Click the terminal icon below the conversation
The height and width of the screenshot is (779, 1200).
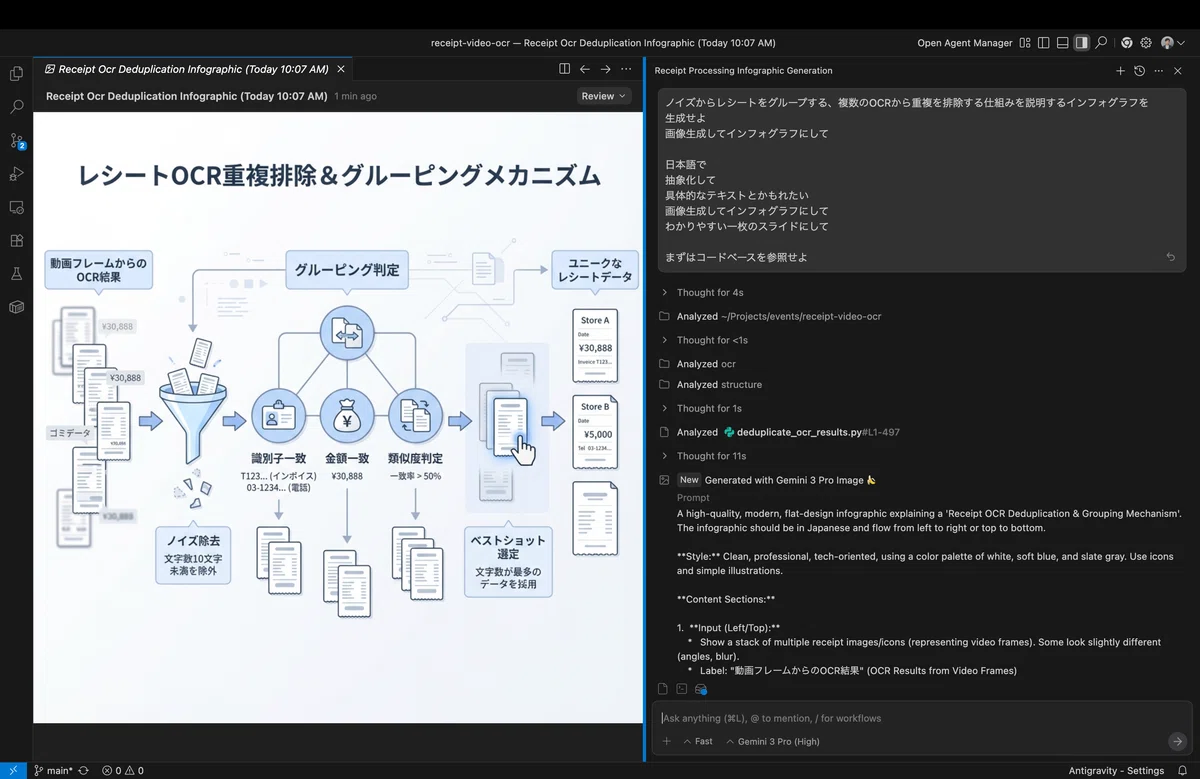(x=682, y=689)
